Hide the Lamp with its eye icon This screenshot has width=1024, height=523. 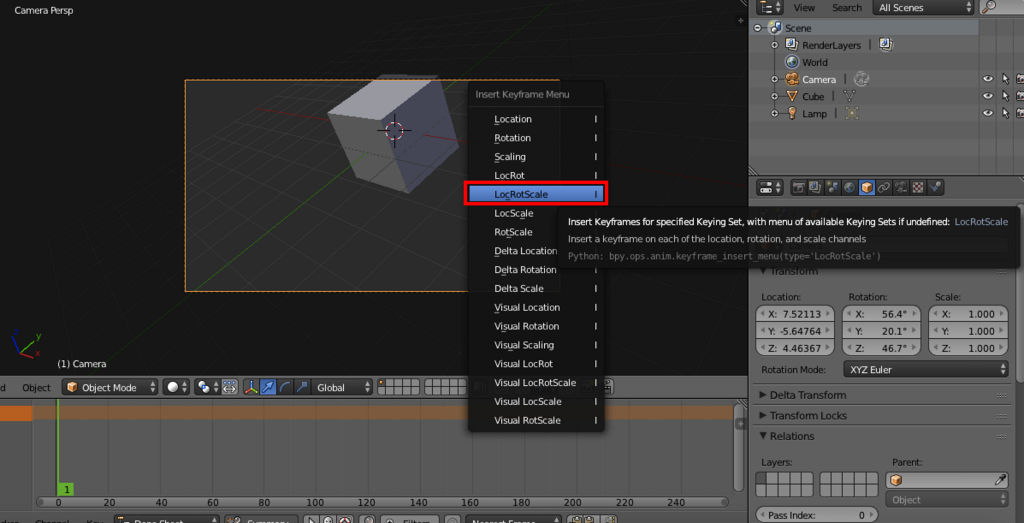pos(988,114)
